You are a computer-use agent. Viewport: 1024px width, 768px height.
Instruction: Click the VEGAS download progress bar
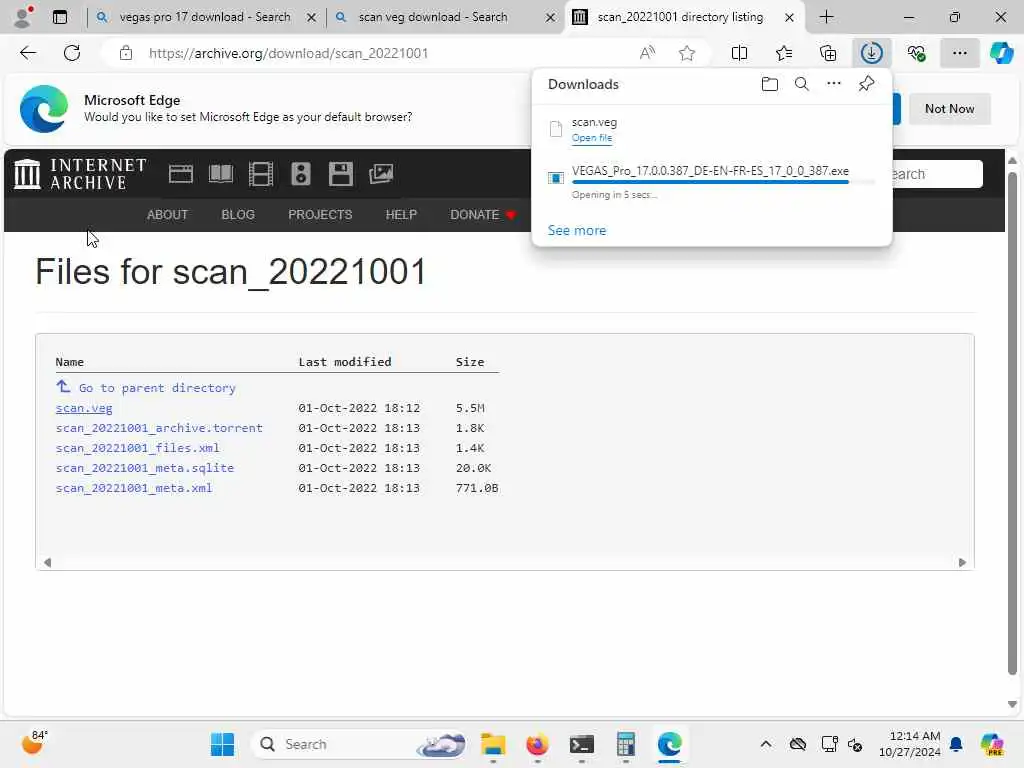[723, 182]
